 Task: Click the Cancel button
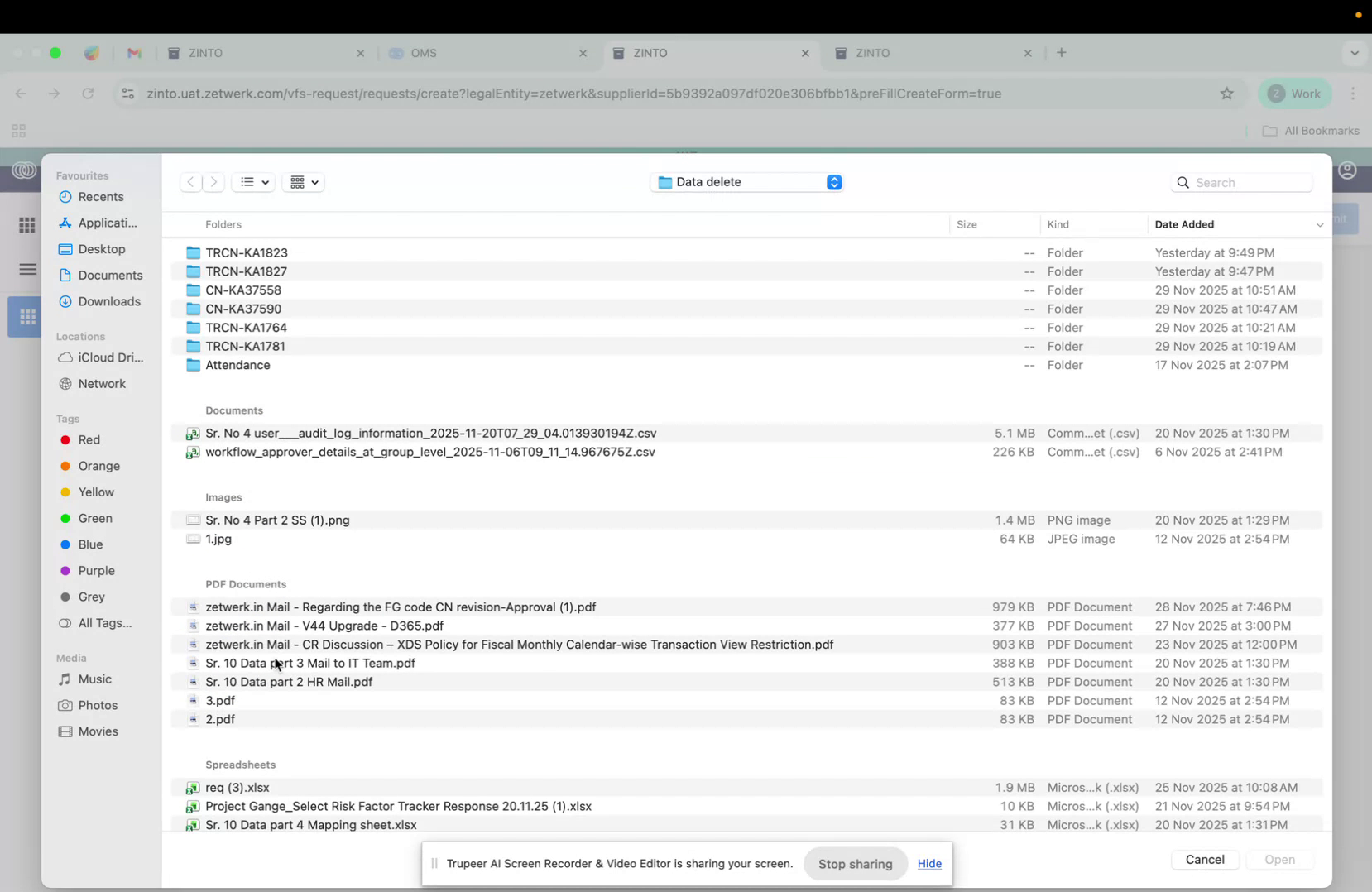(x=1204, y=859)
